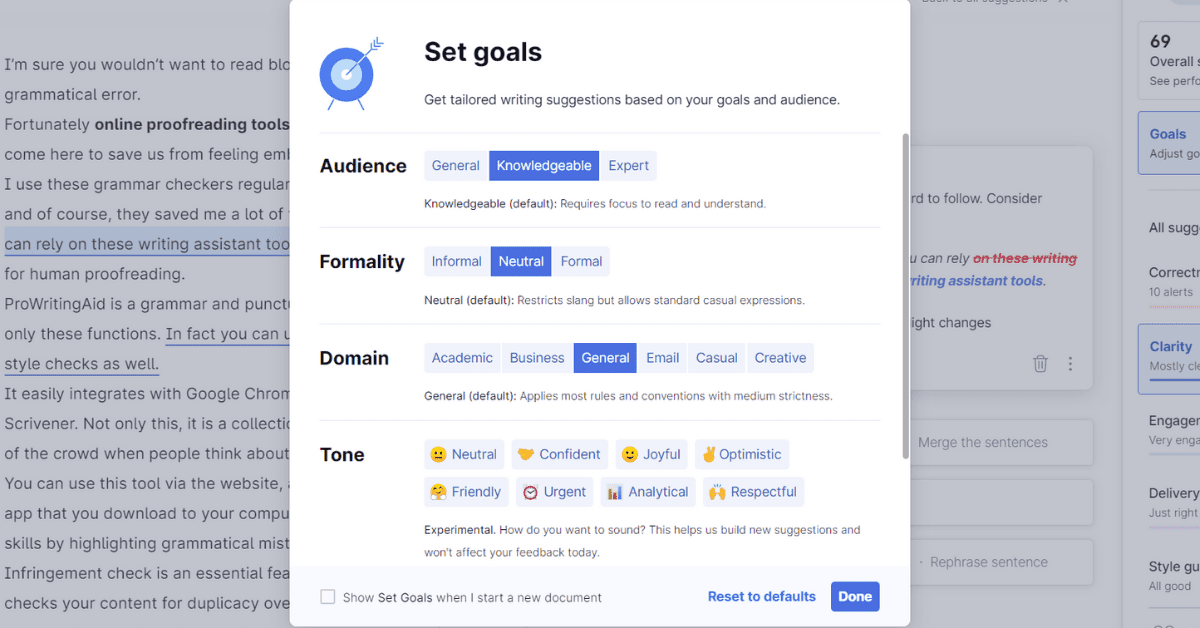Select the Analytical chart tone
The height and width of the screenshot is (628, 1200).
(x=648, y=492)
